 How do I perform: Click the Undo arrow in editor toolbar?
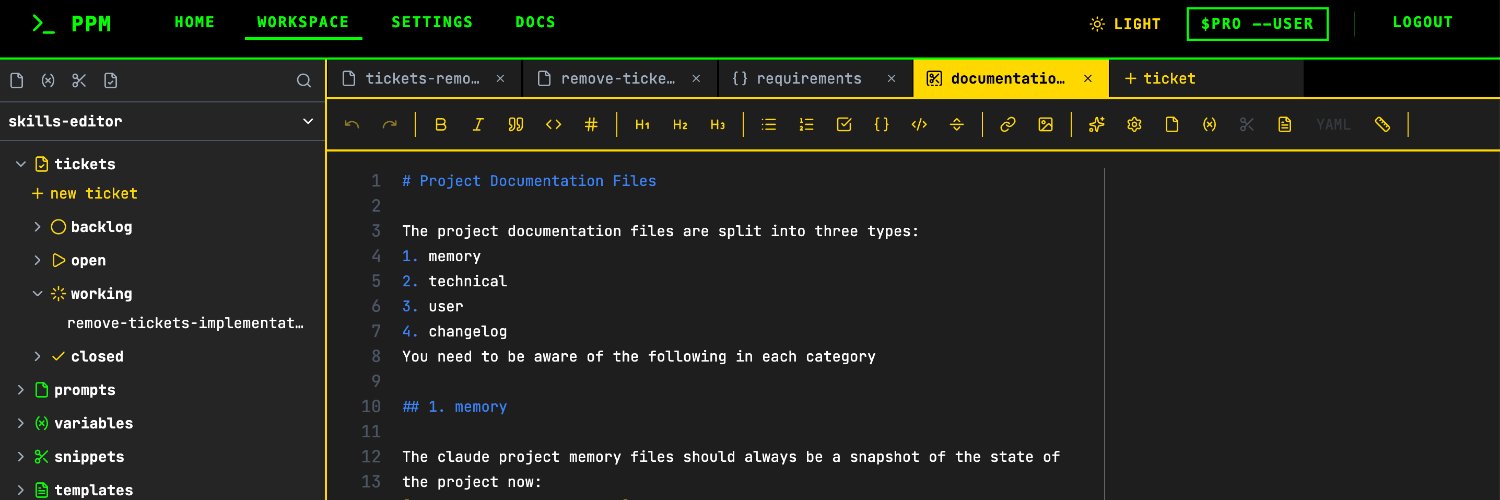[352, 125]
